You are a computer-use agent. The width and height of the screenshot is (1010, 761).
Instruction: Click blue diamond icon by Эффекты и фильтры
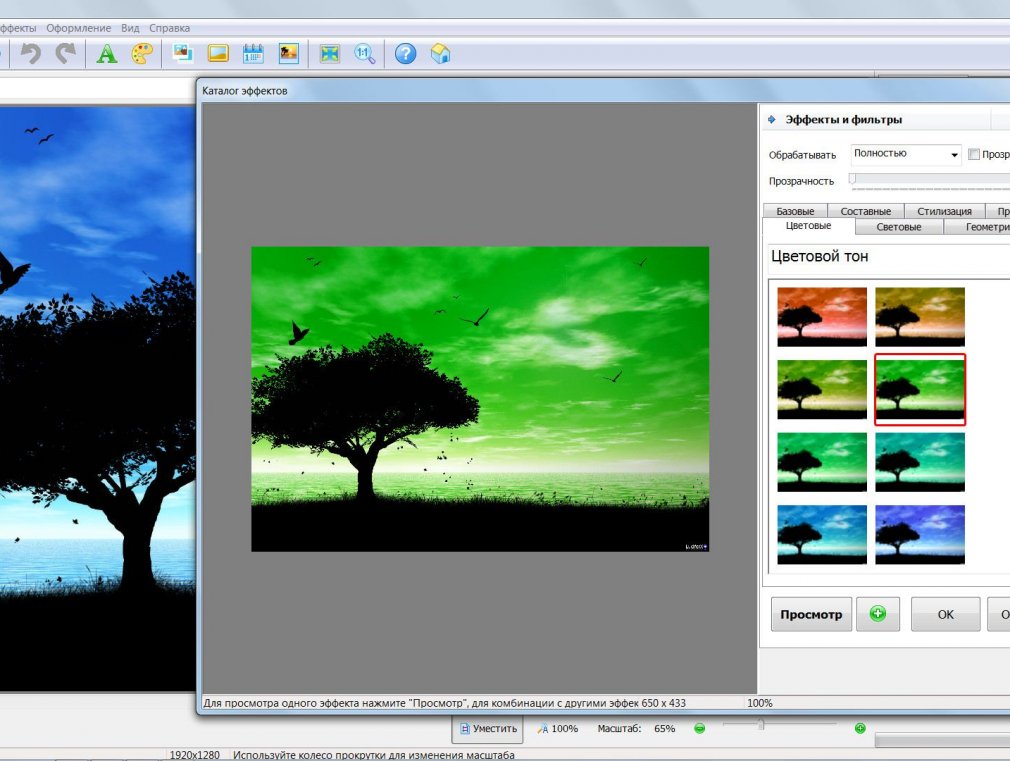tap(772, 119)
